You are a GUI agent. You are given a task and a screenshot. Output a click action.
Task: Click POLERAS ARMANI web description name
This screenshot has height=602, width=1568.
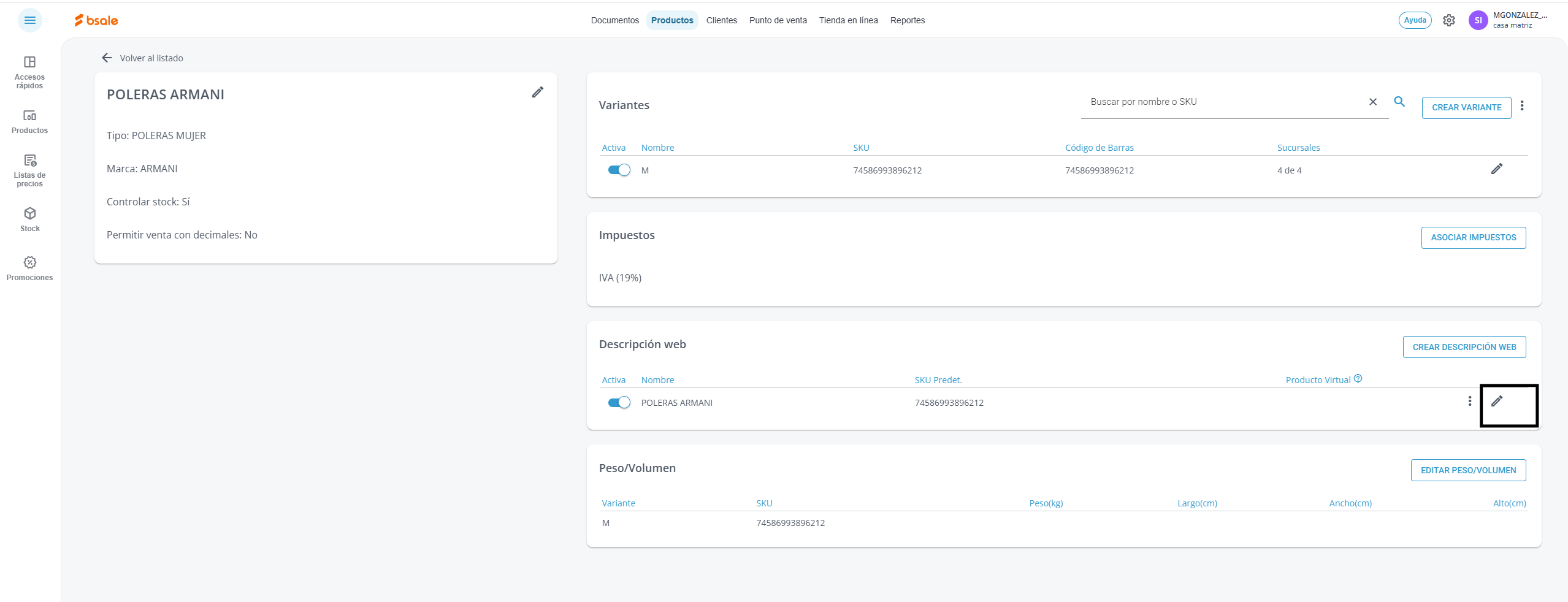click(x=677, y=403)
